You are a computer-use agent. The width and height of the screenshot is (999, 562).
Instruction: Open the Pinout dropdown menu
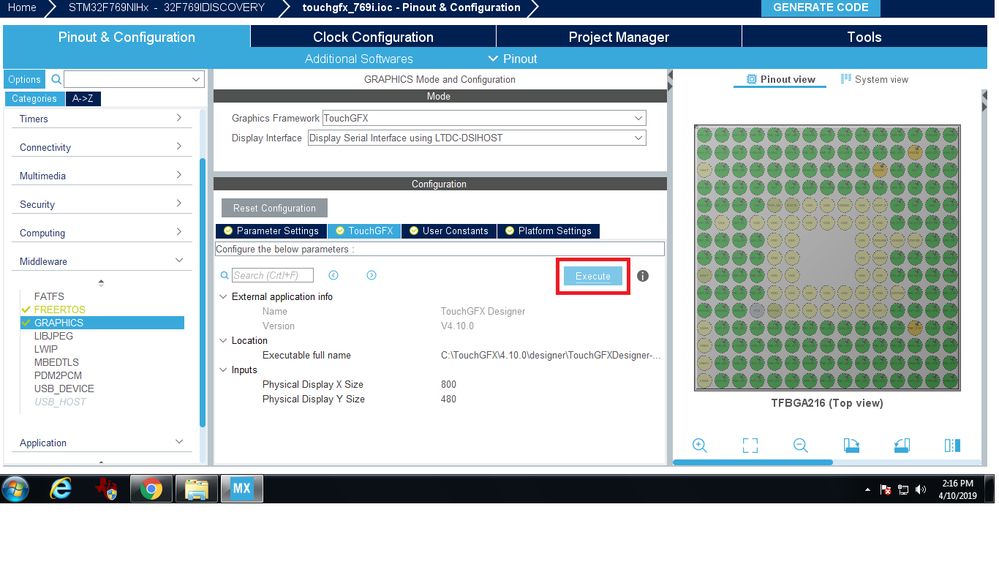coord(513,59)
